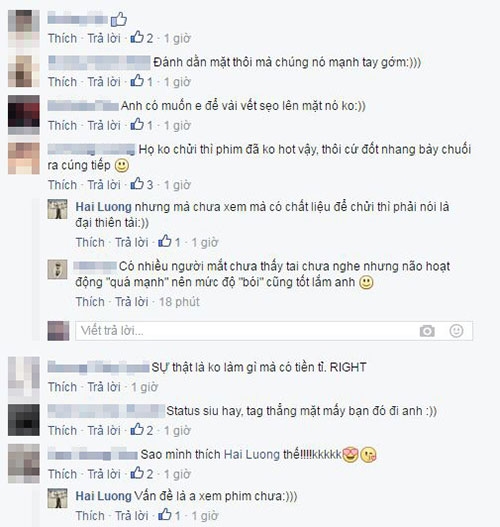Image resolution: width=500 pixels, height=527 pixels.
Task: Click like count on 'Sao mình thích Hai Luong' comment
Action: tap(142, 473)
